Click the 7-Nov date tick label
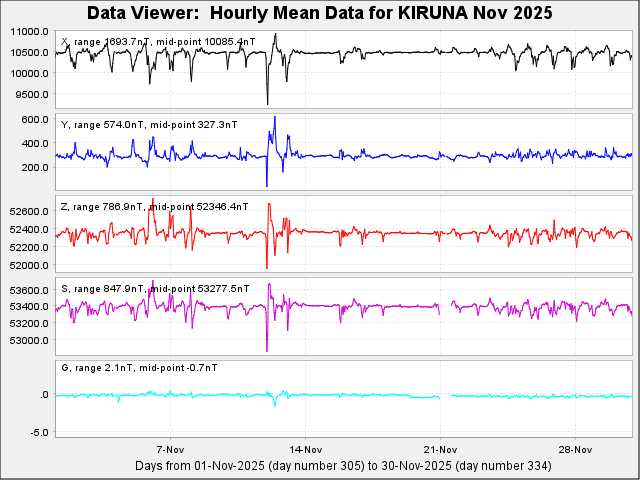This screenshot has width=640, height=480. pyautogui.click(x=169, y=449)
